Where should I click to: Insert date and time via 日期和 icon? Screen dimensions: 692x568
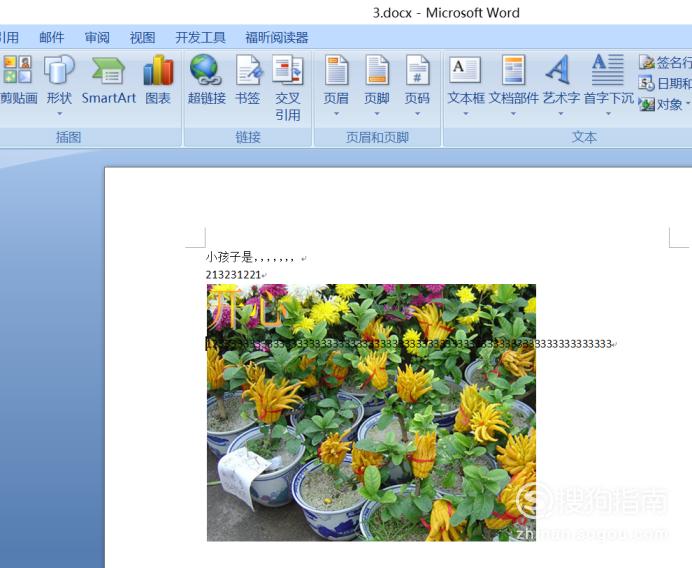(x=647, y=83)
